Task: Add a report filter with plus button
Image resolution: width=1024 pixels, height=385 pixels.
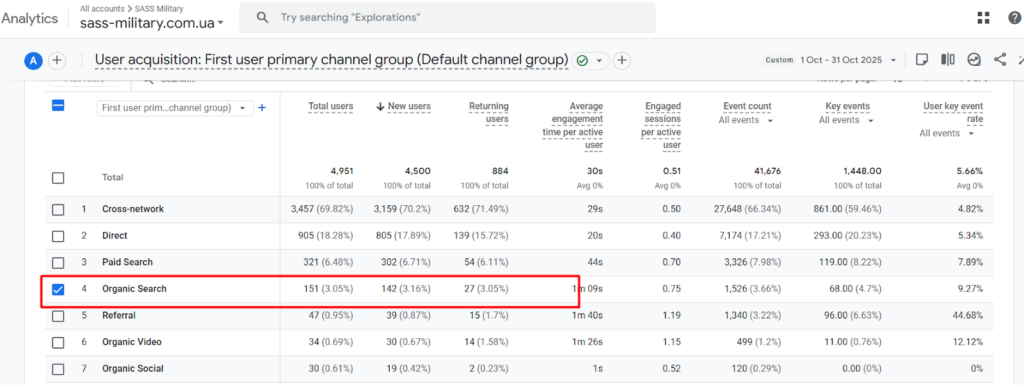Action: pos(622,61)
